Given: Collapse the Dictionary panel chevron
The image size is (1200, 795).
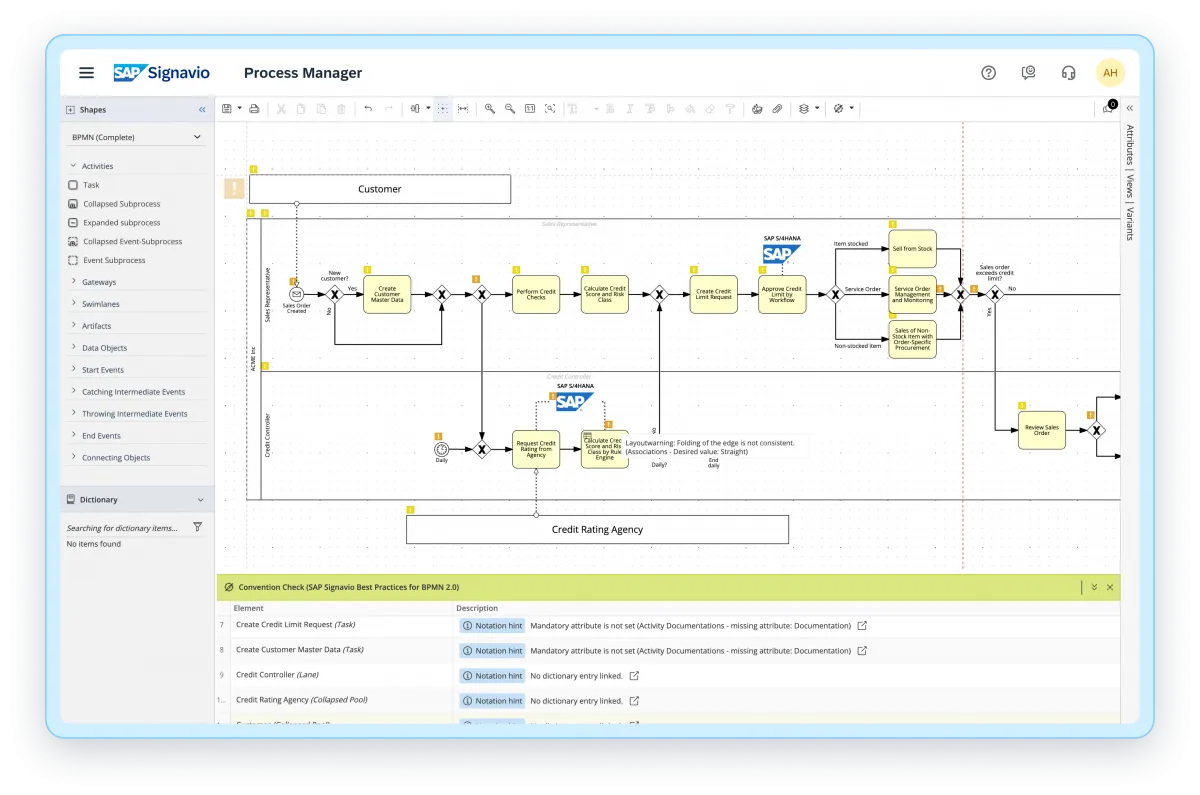Looking at the screenshot, I should tap(200, 500).
